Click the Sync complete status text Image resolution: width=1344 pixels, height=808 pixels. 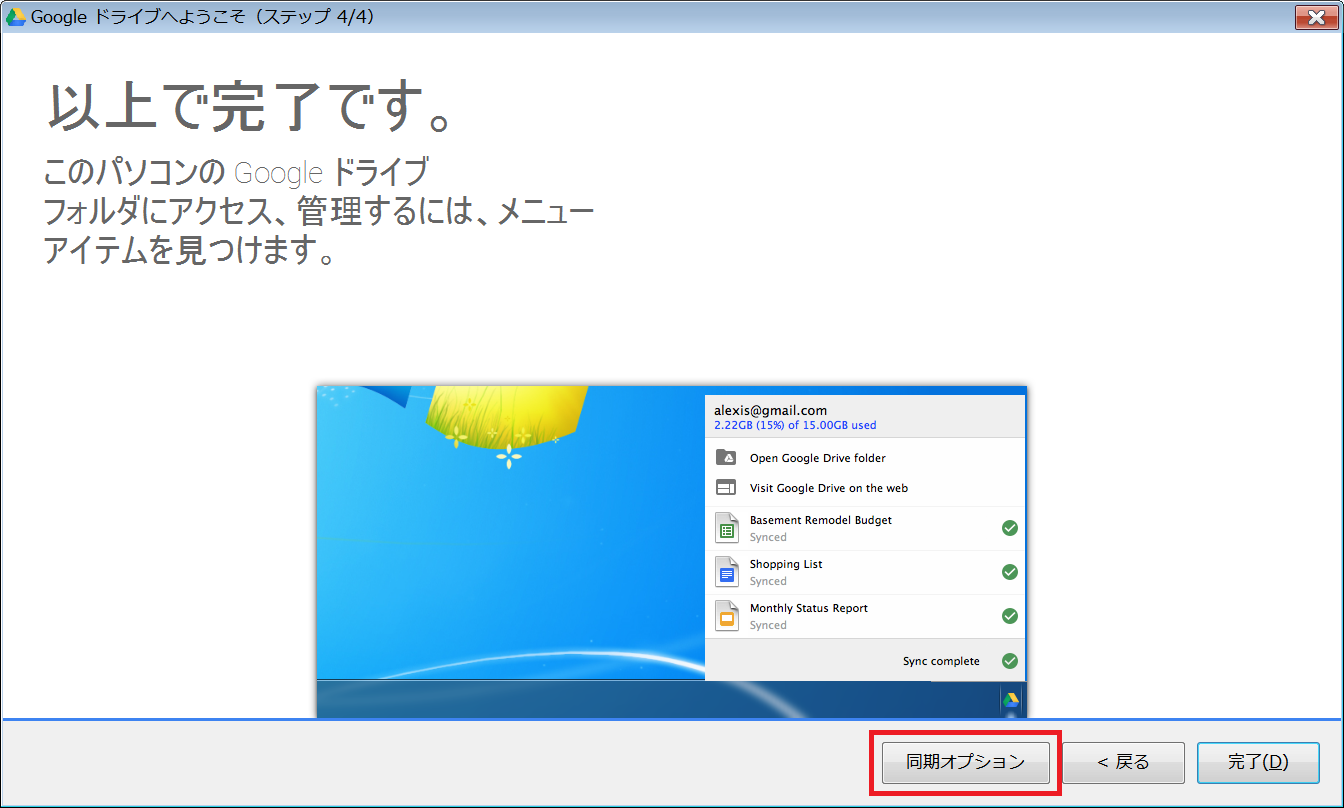pos(941,661)
